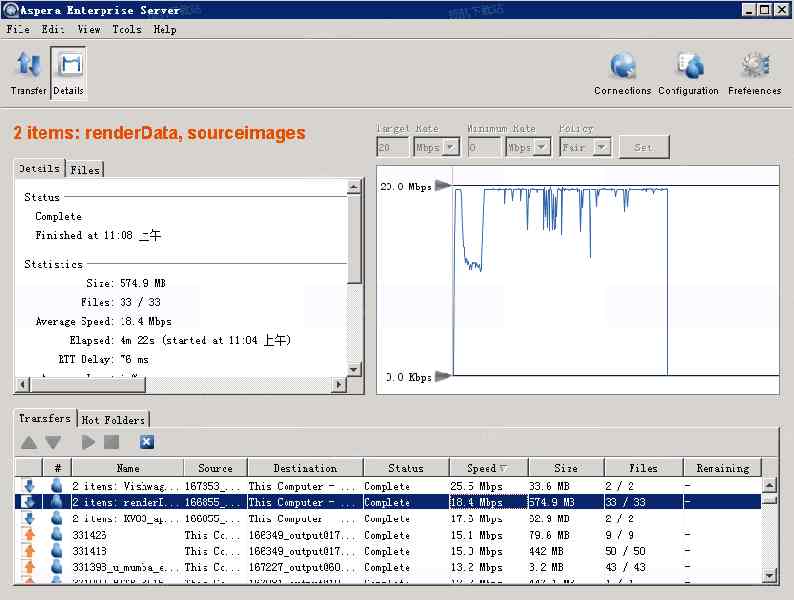Click the target rate marker on graph
Viewport: 794px width, 600px height.
[x=443, y=185]
